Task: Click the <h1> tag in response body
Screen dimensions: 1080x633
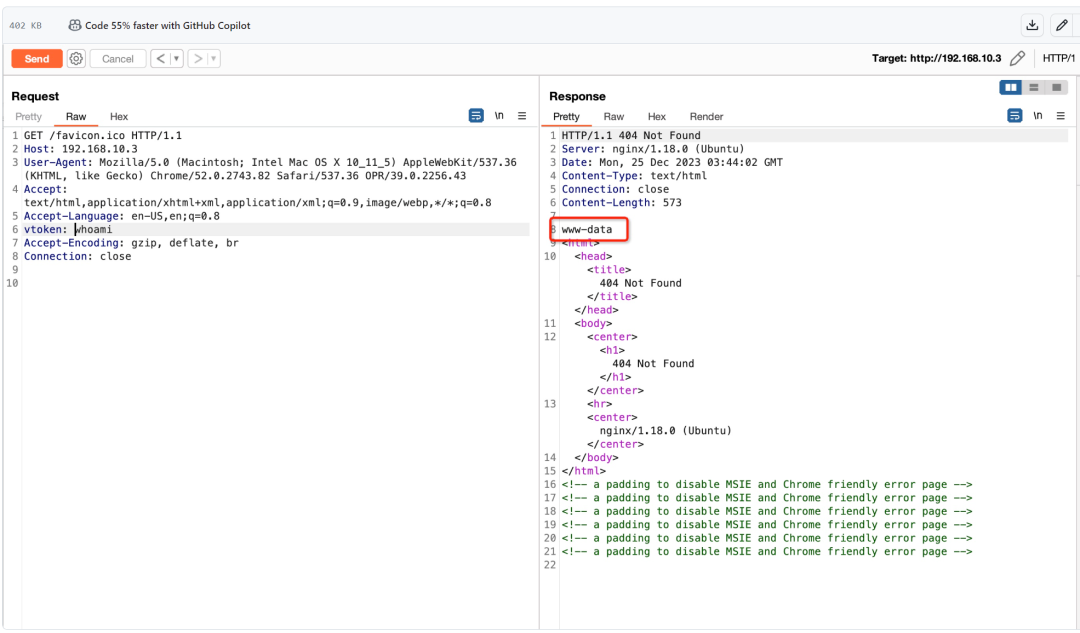Action: coord(612,351)
